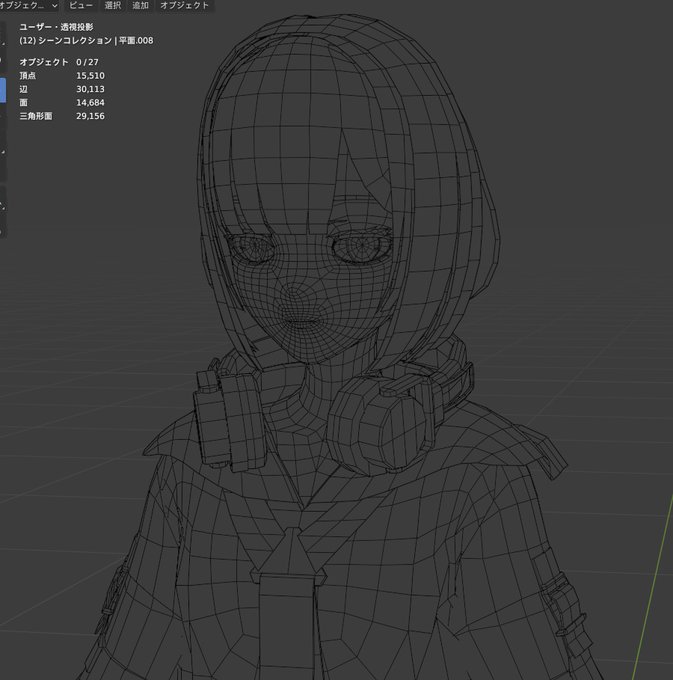Click the オブジェクト 0 / 27 statistic

click(59, 62)
